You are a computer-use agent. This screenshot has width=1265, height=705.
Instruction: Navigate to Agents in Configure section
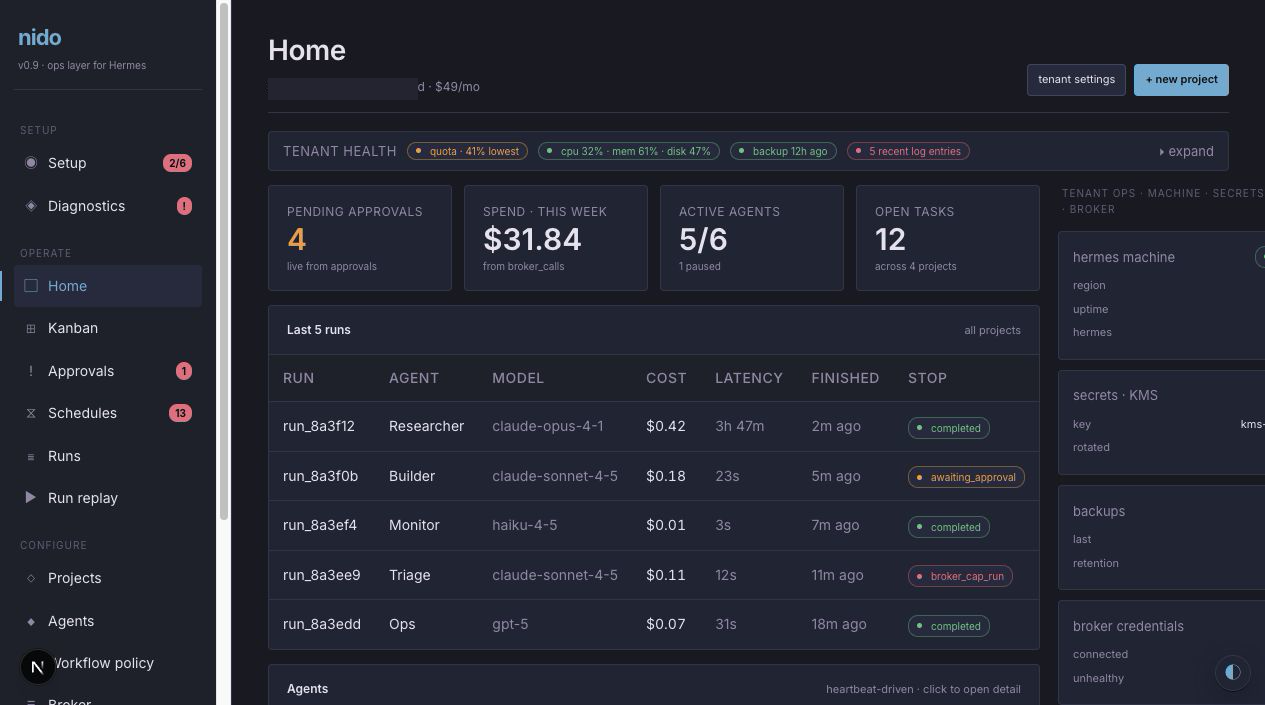point(108,621)
